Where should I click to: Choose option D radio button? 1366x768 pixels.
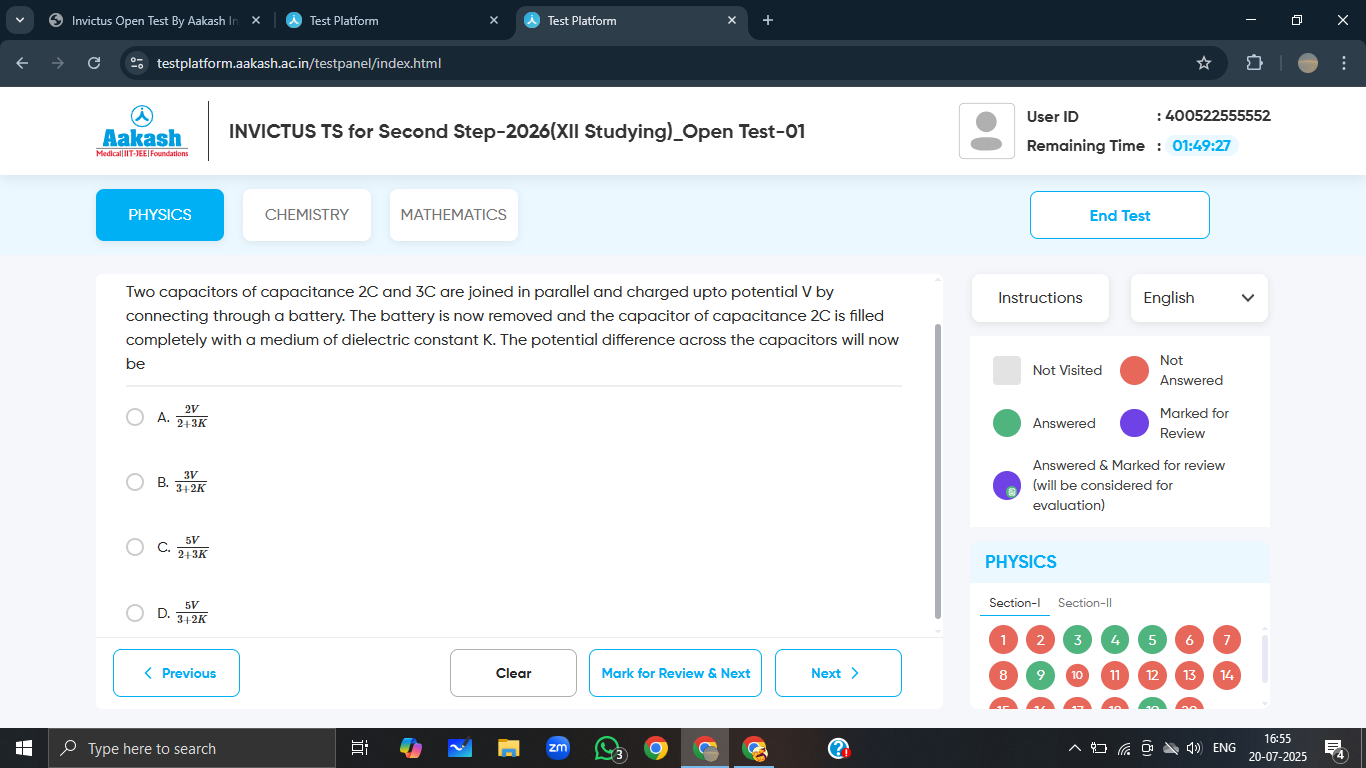(x=135, y=613)
